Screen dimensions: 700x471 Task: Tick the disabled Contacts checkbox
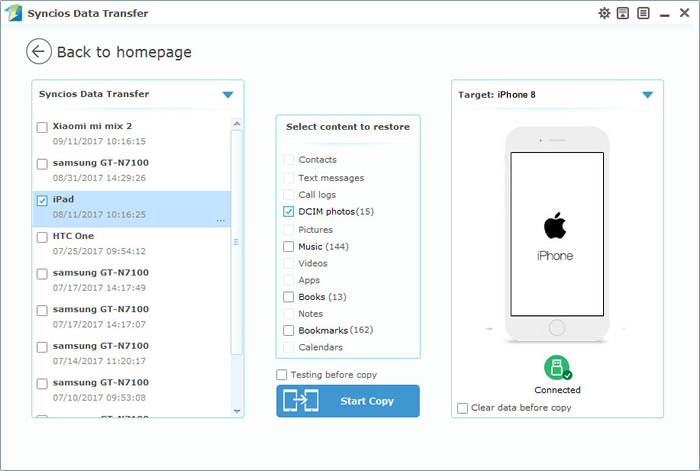[288, 160]
